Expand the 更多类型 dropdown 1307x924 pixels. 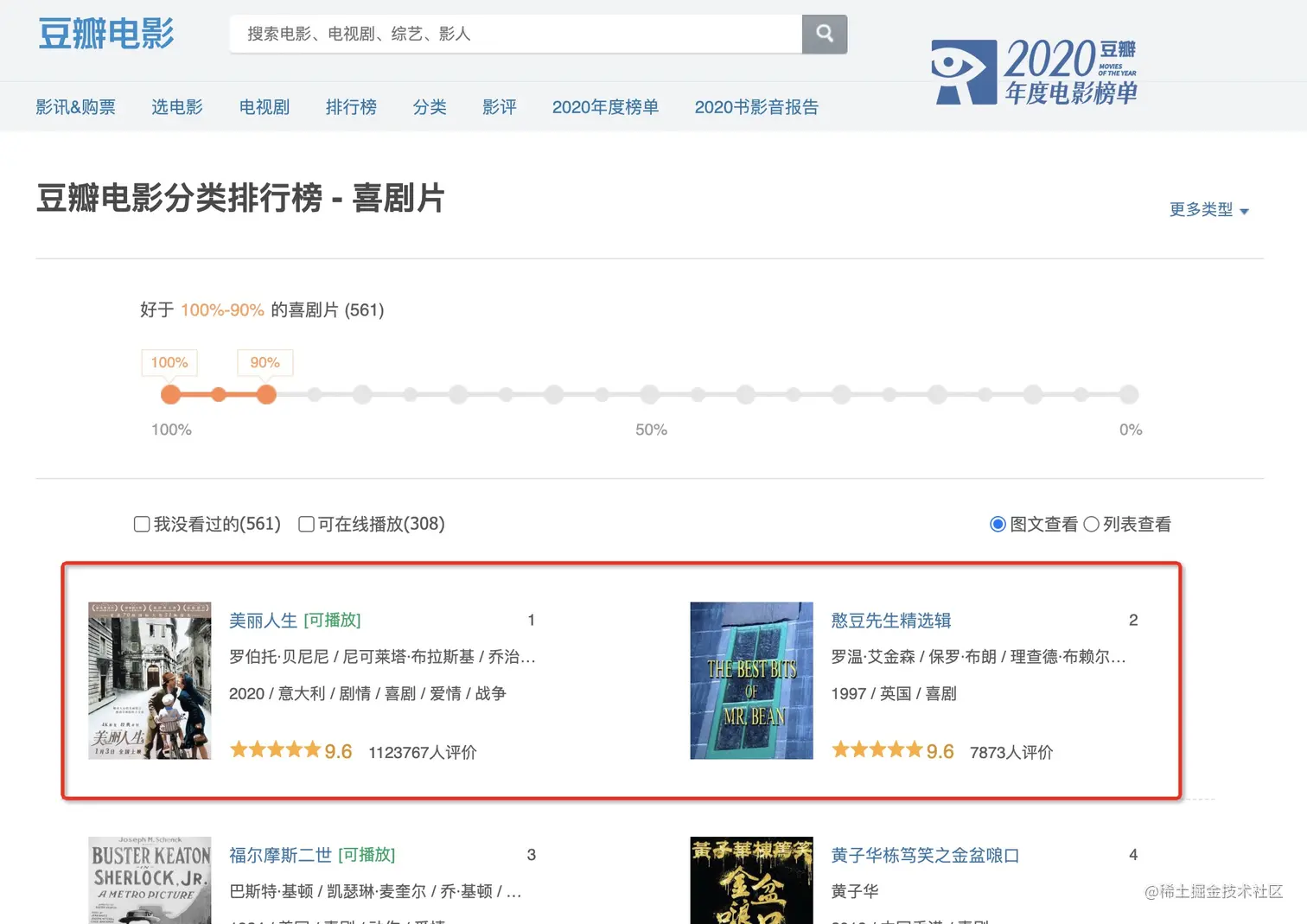1208,209
